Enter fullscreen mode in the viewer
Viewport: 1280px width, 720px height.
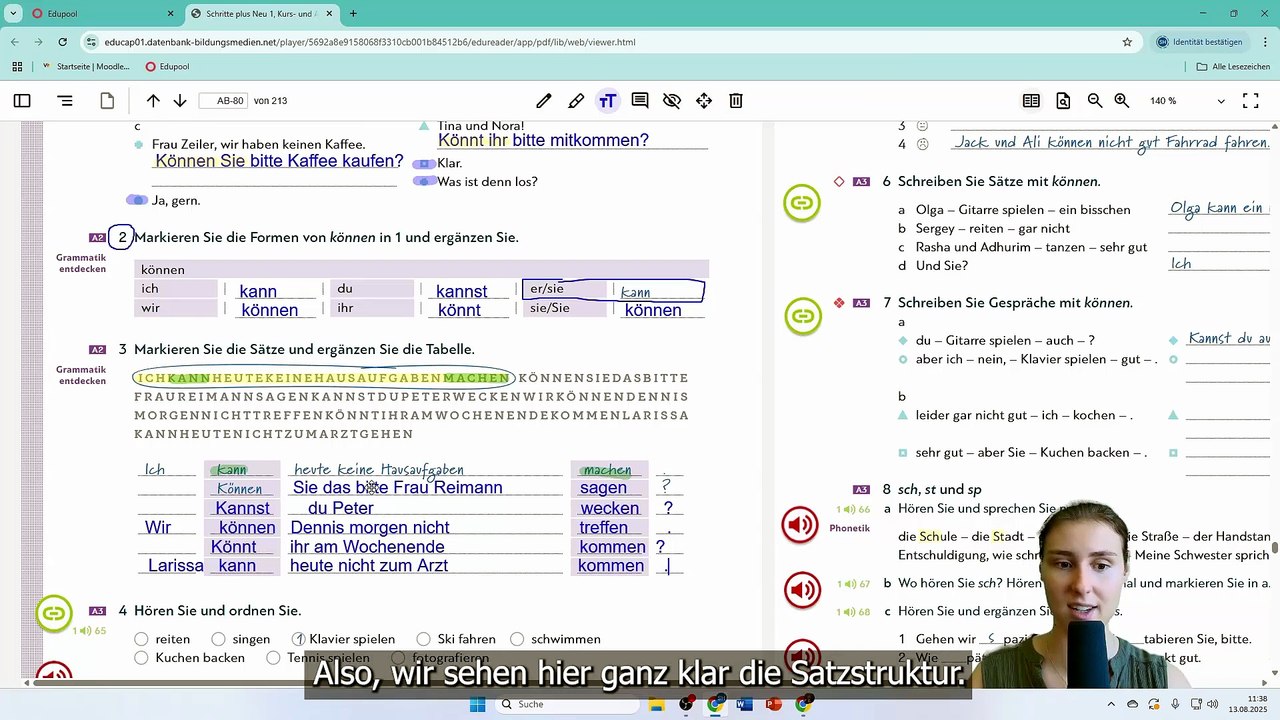click(1250, 101)
